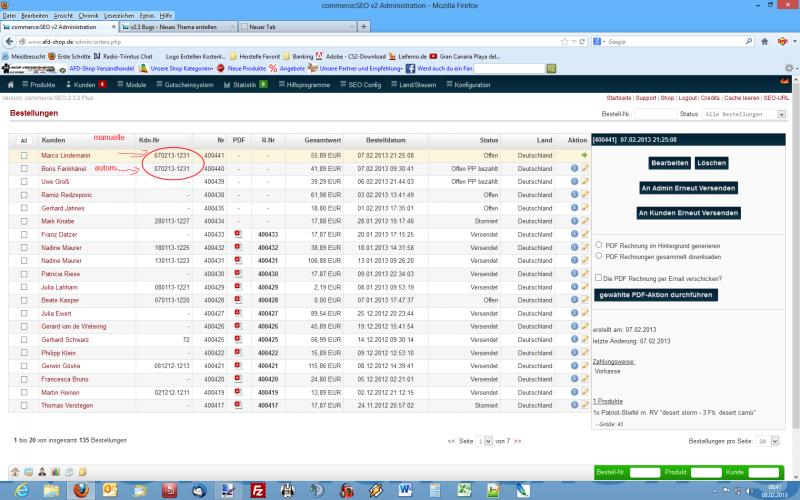Open FileZilla from the Windows taskbar
Viewport: 800px width, 500px height.
(258, 490)
